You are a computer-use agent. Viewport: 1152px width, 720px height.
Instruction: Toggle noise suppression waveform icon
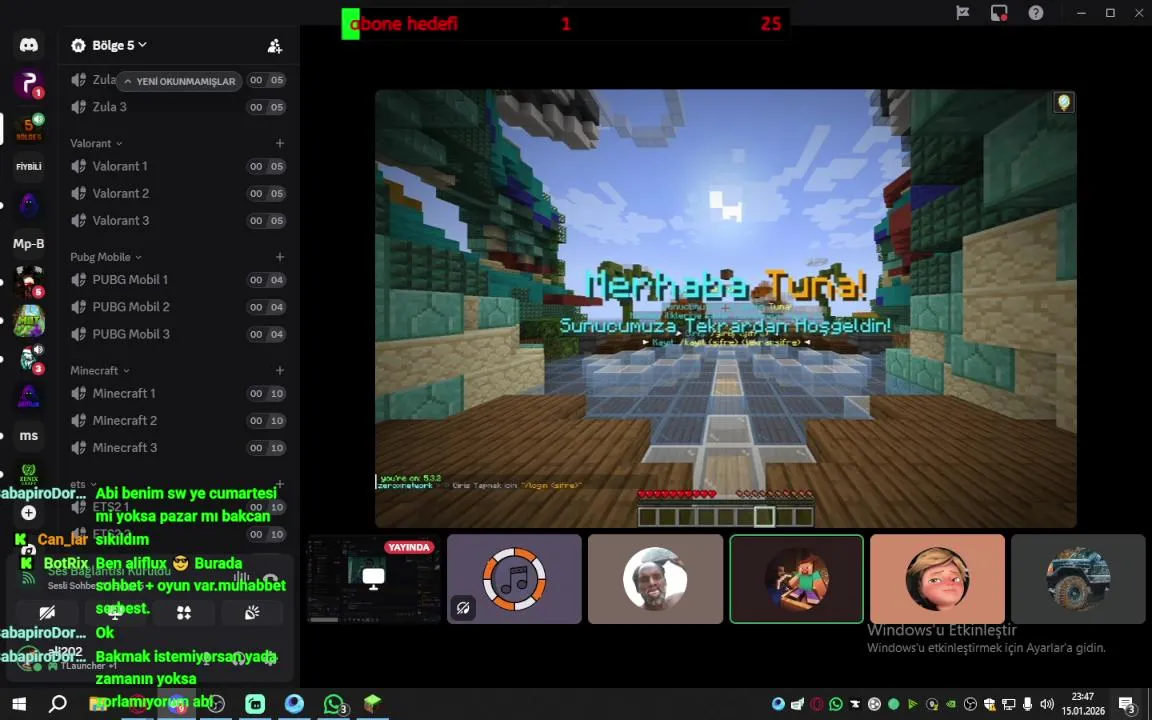point(241,579)
